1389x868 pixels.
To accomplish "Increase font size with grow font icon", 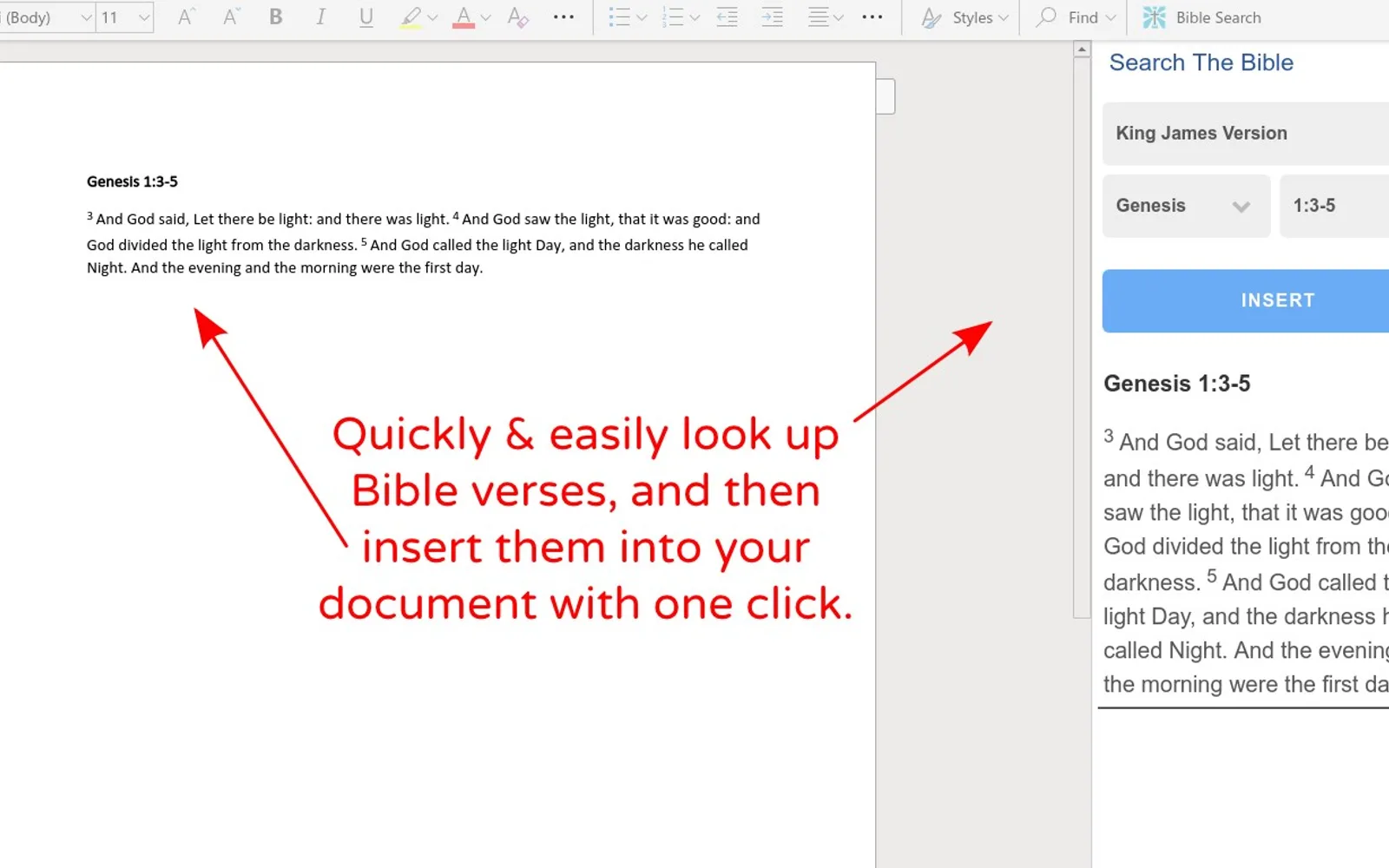I will point(185,17).
